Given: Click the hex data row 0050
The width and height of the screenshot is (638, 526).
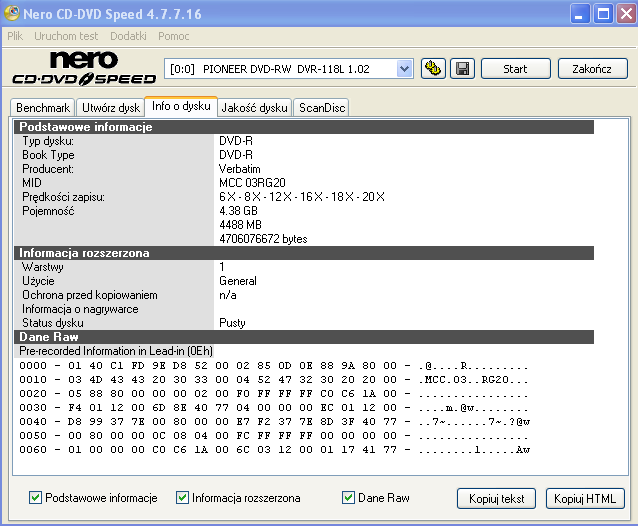Looking at the screenshot, I should point(273,436).
